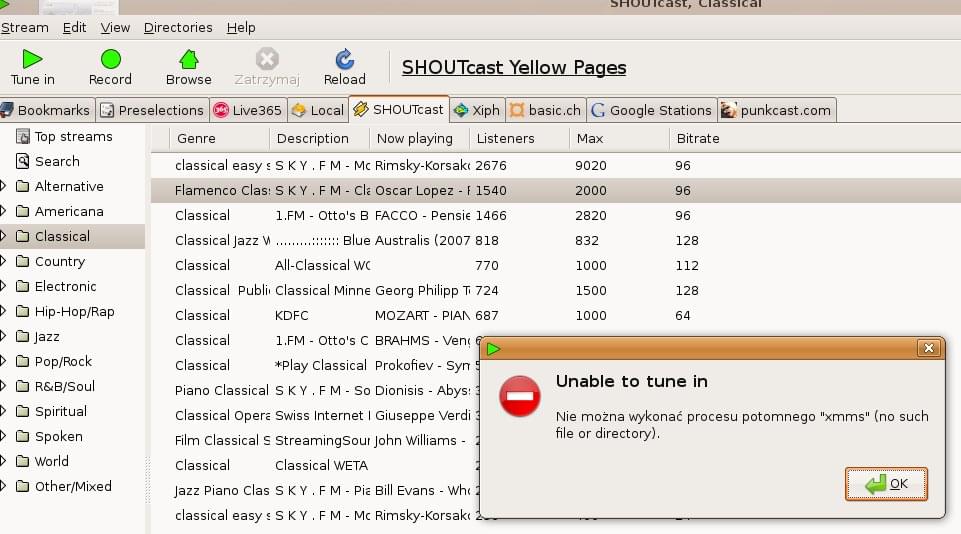
Task: Click the Hip-Hop/Rap folder icon
Action: pyautogui.click(x=23, y=311)
